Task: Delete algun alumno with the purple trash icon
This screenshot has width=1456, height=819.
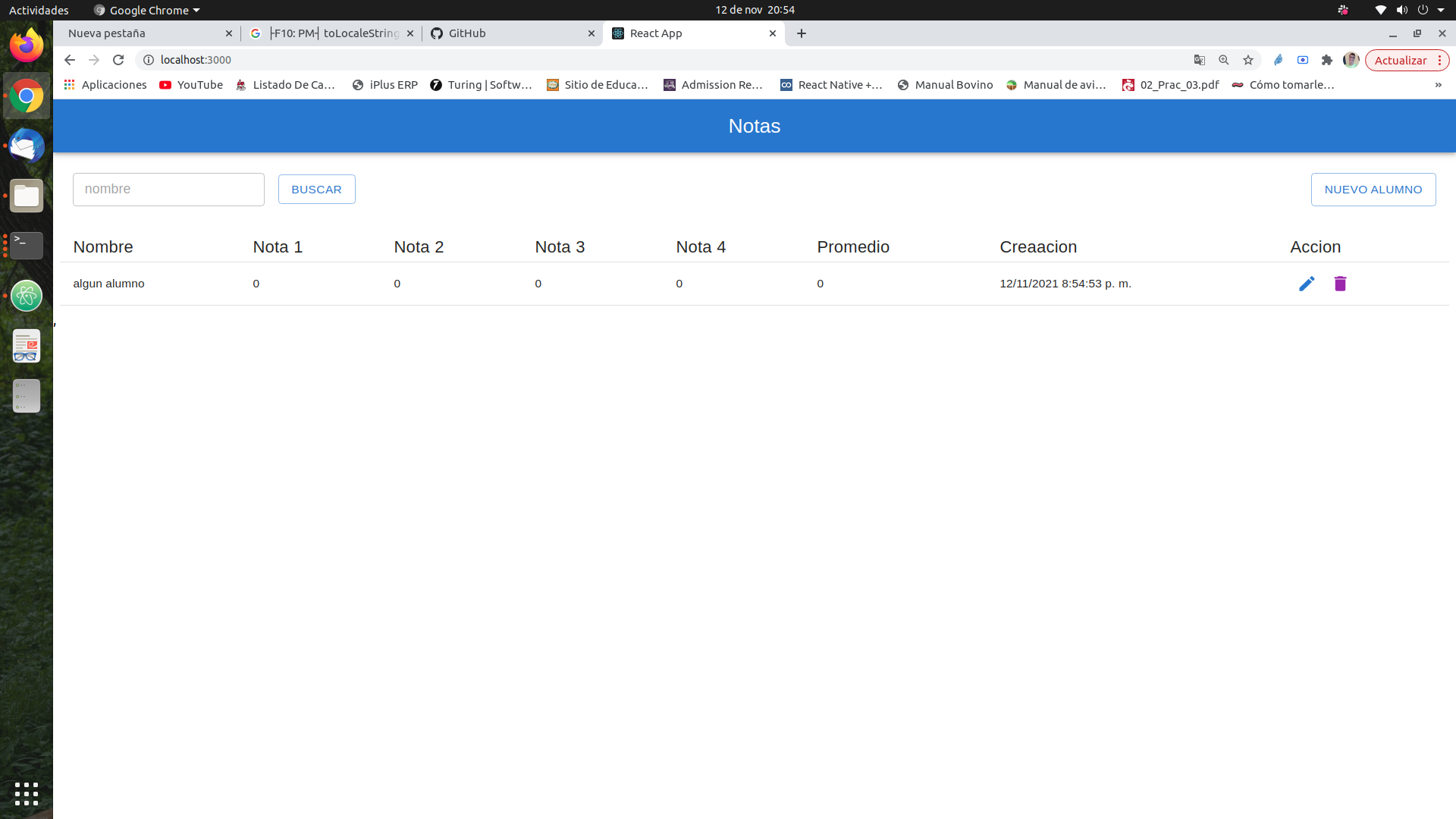Action: 1340,283
